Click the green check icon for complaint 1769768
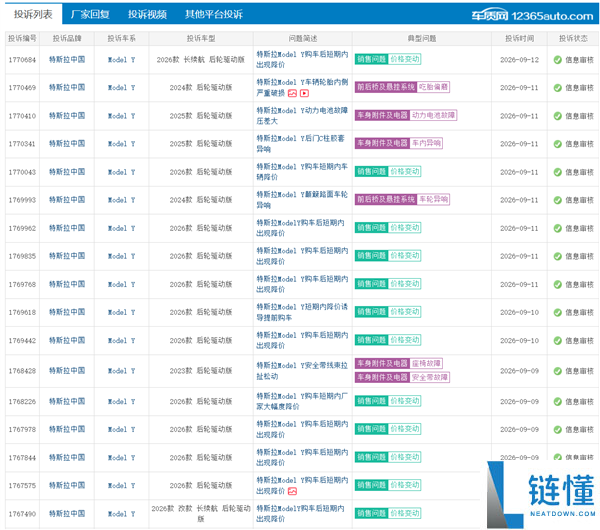The height and width of the screenshot is (530, 600). click(558, 284)
